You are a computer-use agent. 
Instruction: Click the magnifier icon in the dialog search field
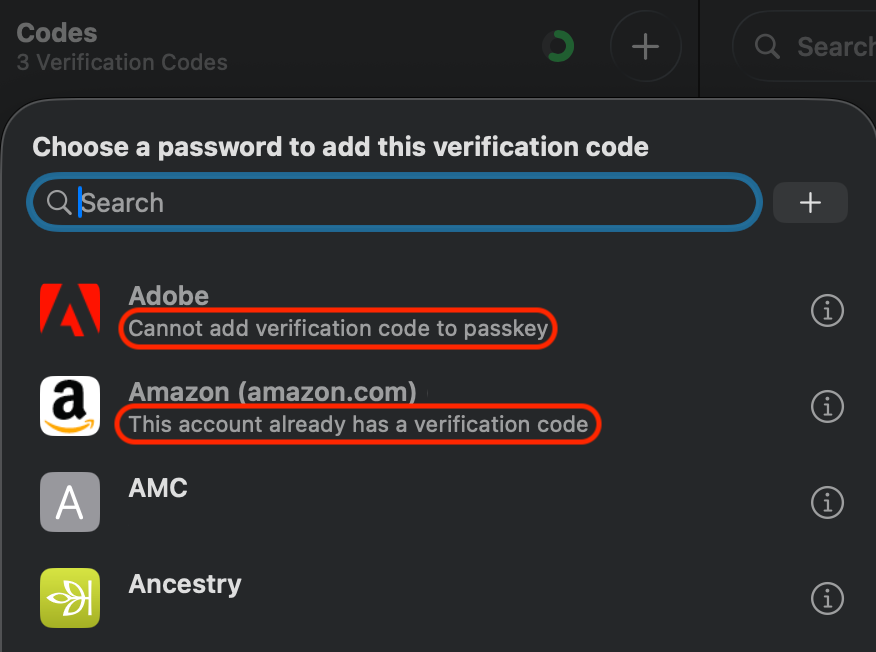coord(59,203)
